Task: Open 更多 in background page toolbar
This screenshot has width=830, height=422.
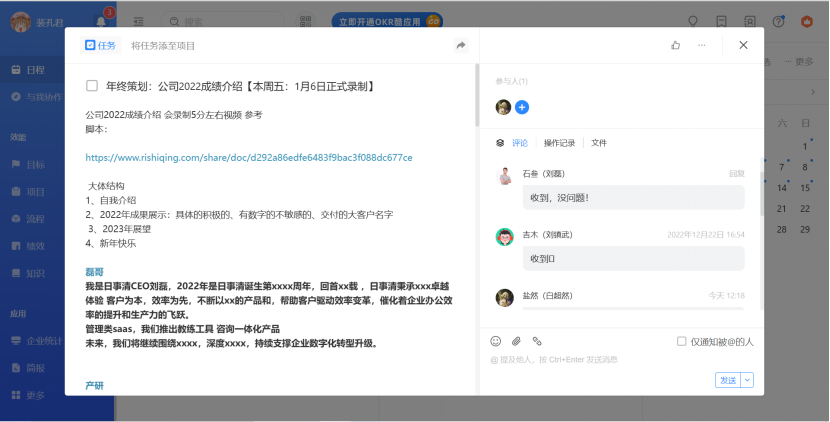Action: pyautogui.click(x=799, y=62)
